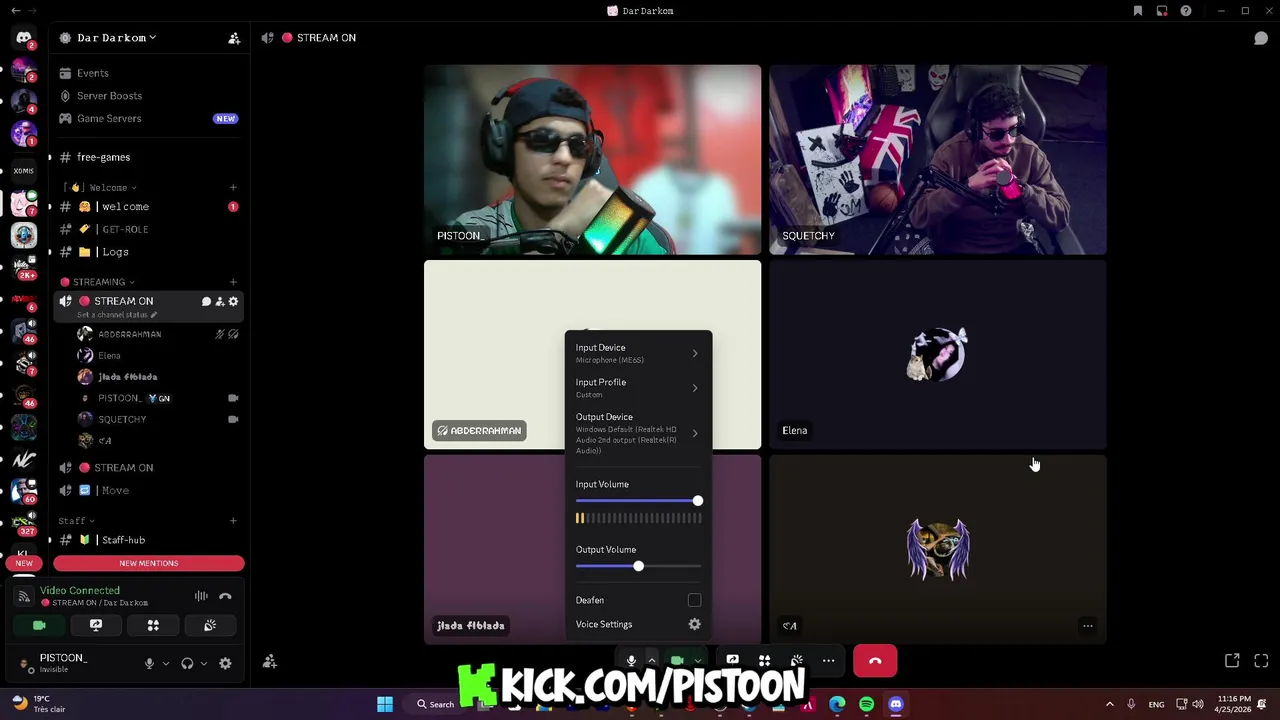This screenshot has height=720, width=1280.
Task: Open Input Profile submenu
Action: coord(638,388)
